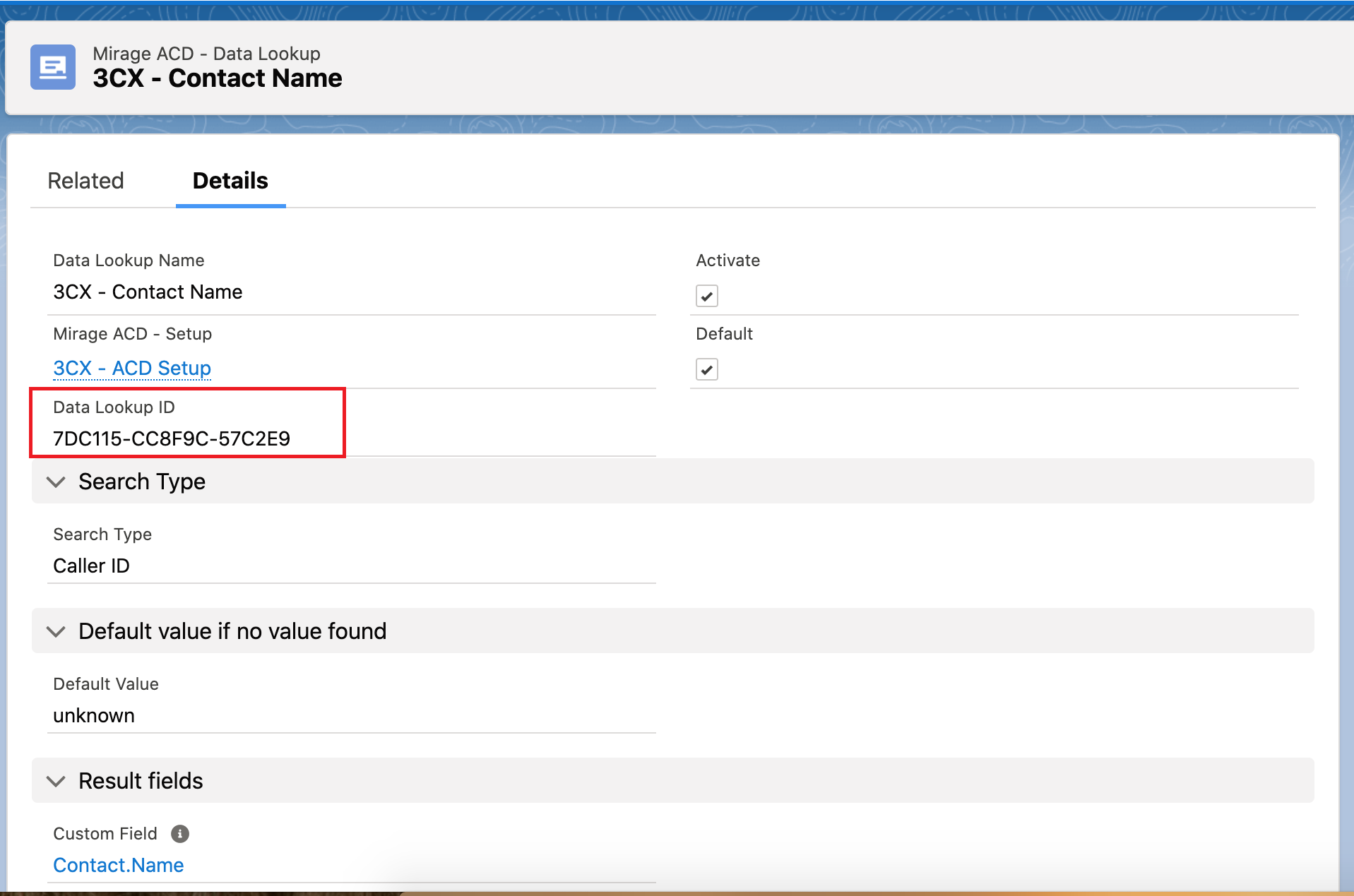This screenshot has height=896, width=1354.
Task: Click the Custom Field info icon
Action: tap(180, 834)
